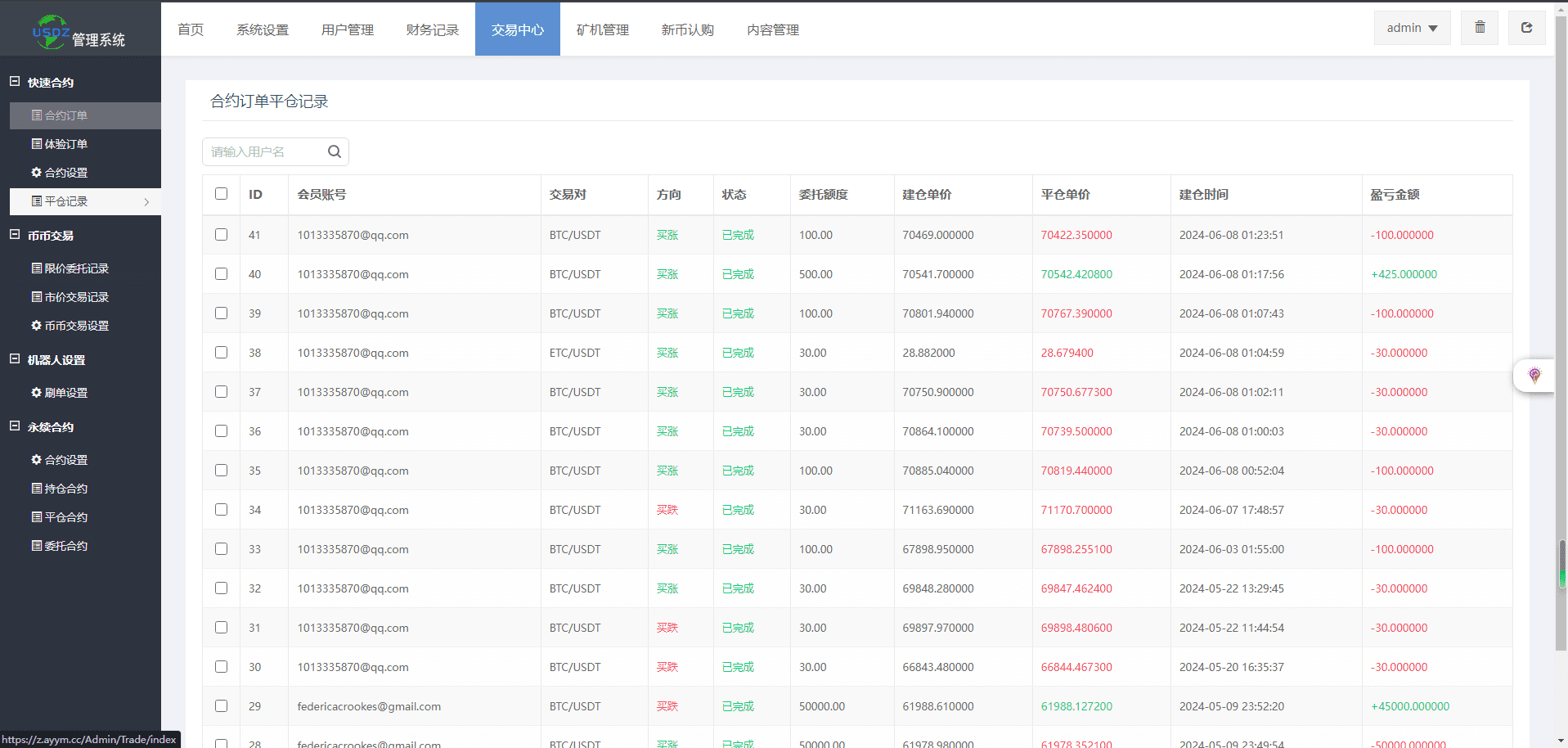Toggle the select-all checkbox in table header
Viewport: 1568px width, 748px height.
coord(221,194)
